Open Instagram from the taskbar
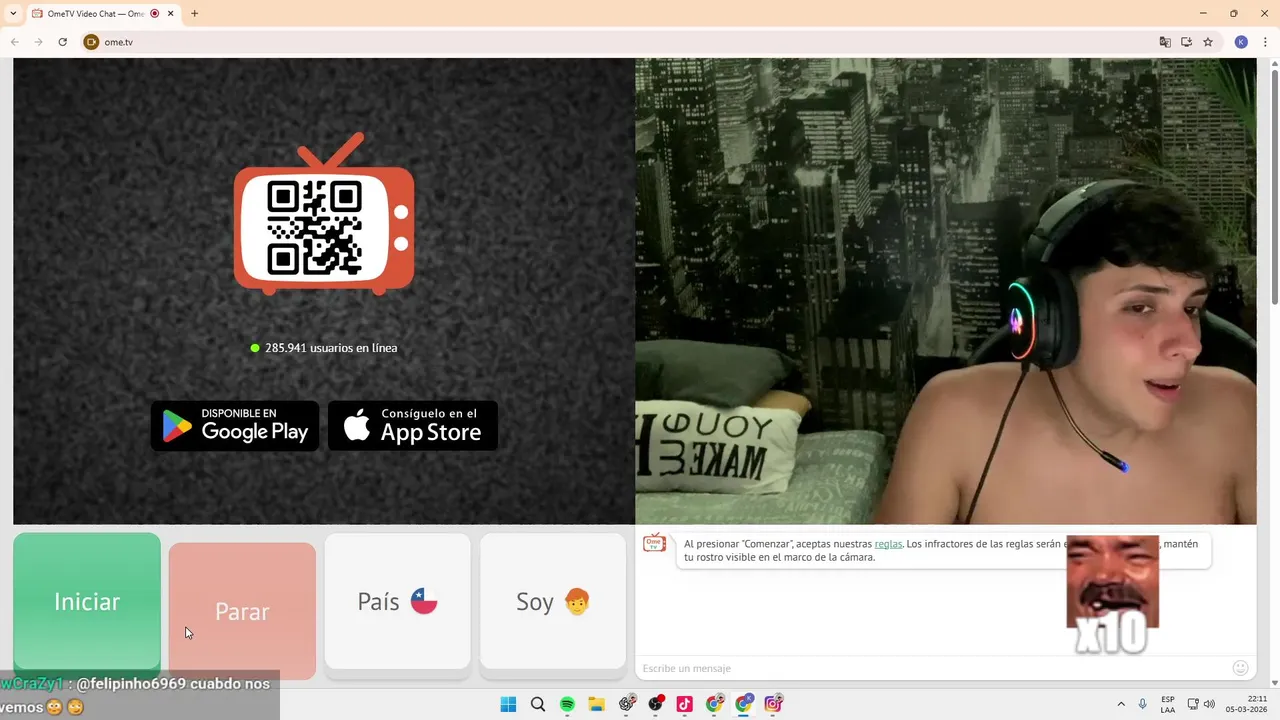Viewport: 1280px width, 720px height. tap(773, 704)
